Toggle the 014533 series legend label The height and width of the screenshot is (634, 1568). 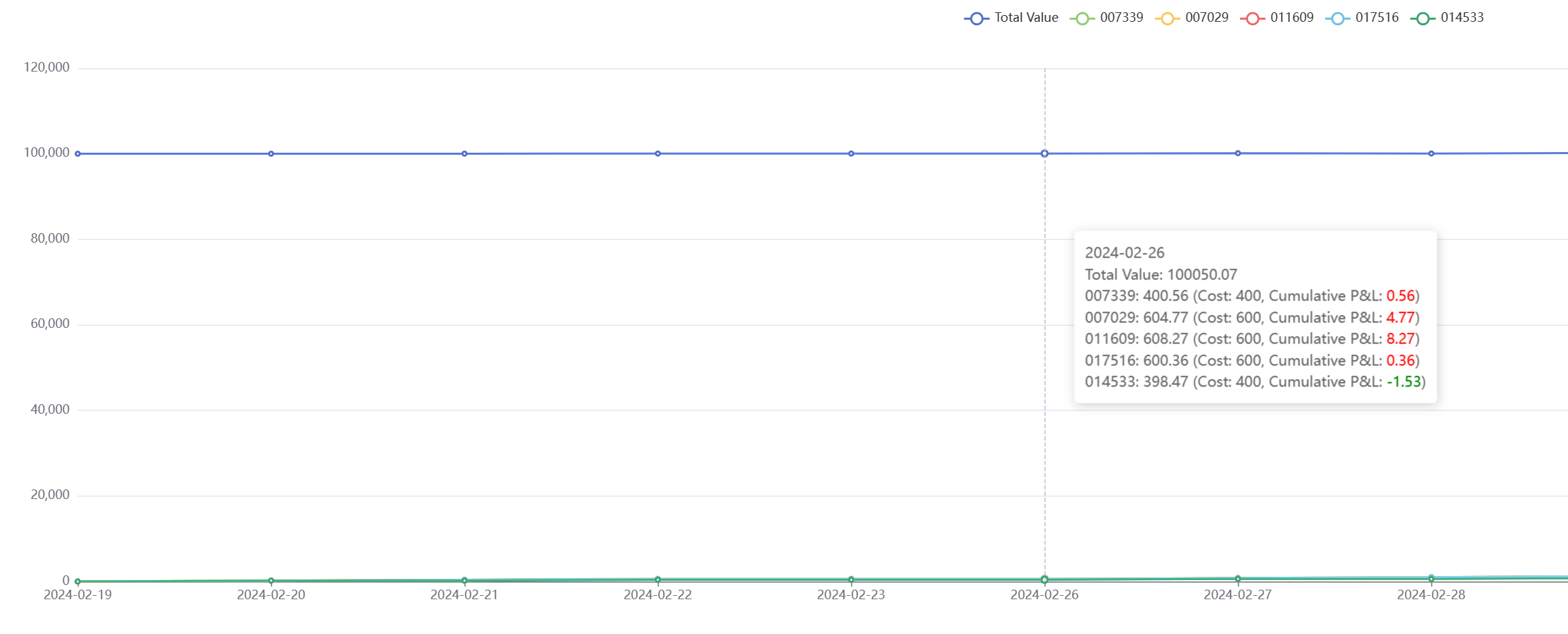tap(1462, 18)
